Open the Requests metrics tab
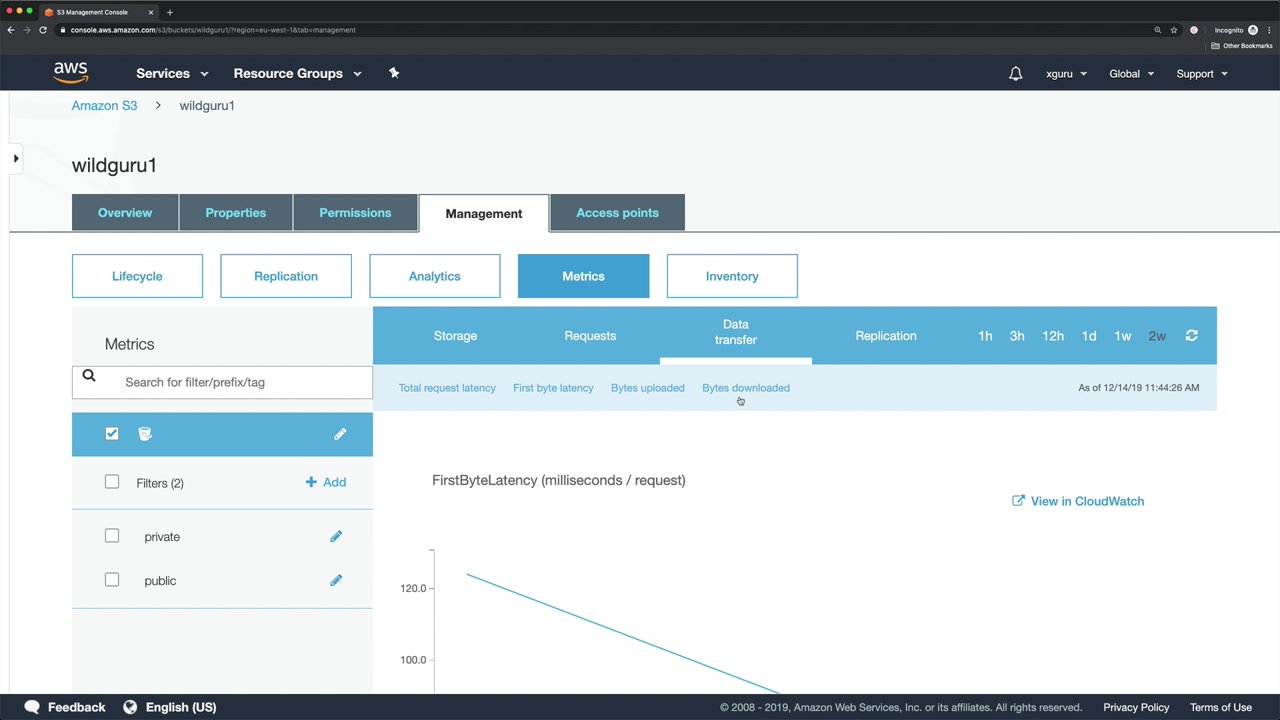Screen dimensions: 1280x720 pos(590,336)
